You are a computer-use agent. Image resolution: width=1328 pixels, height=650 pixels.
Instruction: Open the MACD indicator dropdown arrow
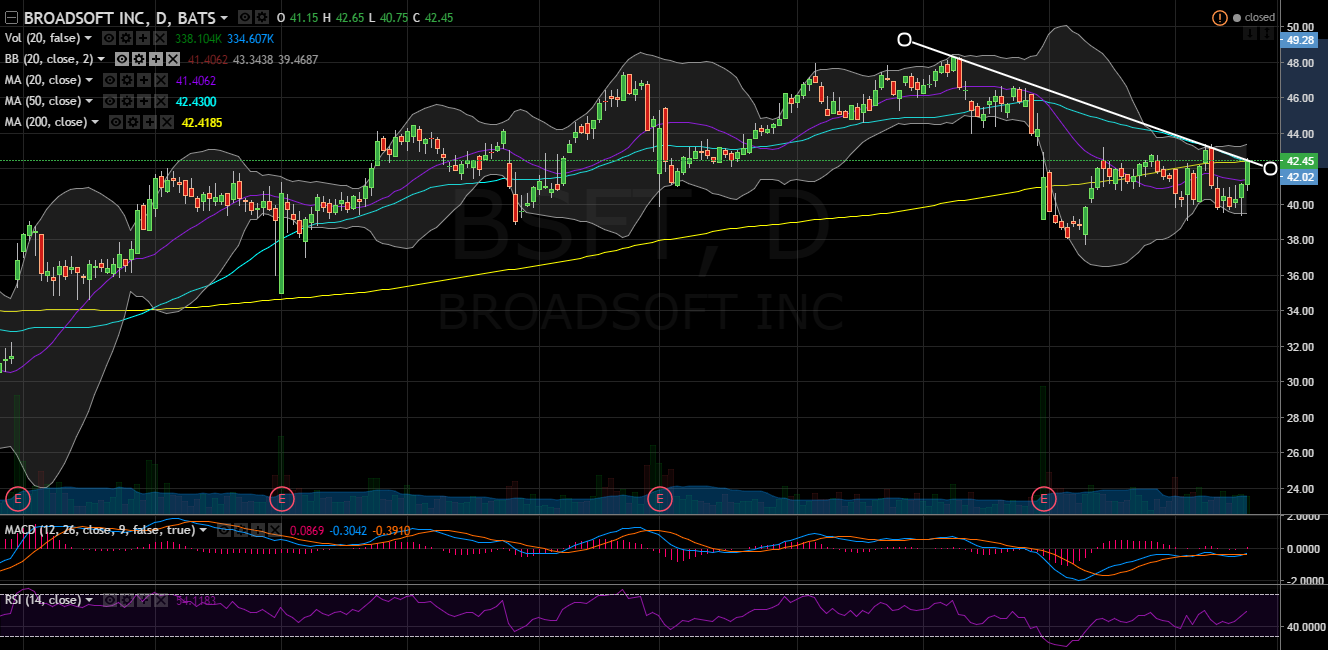(x=204, y=530)
